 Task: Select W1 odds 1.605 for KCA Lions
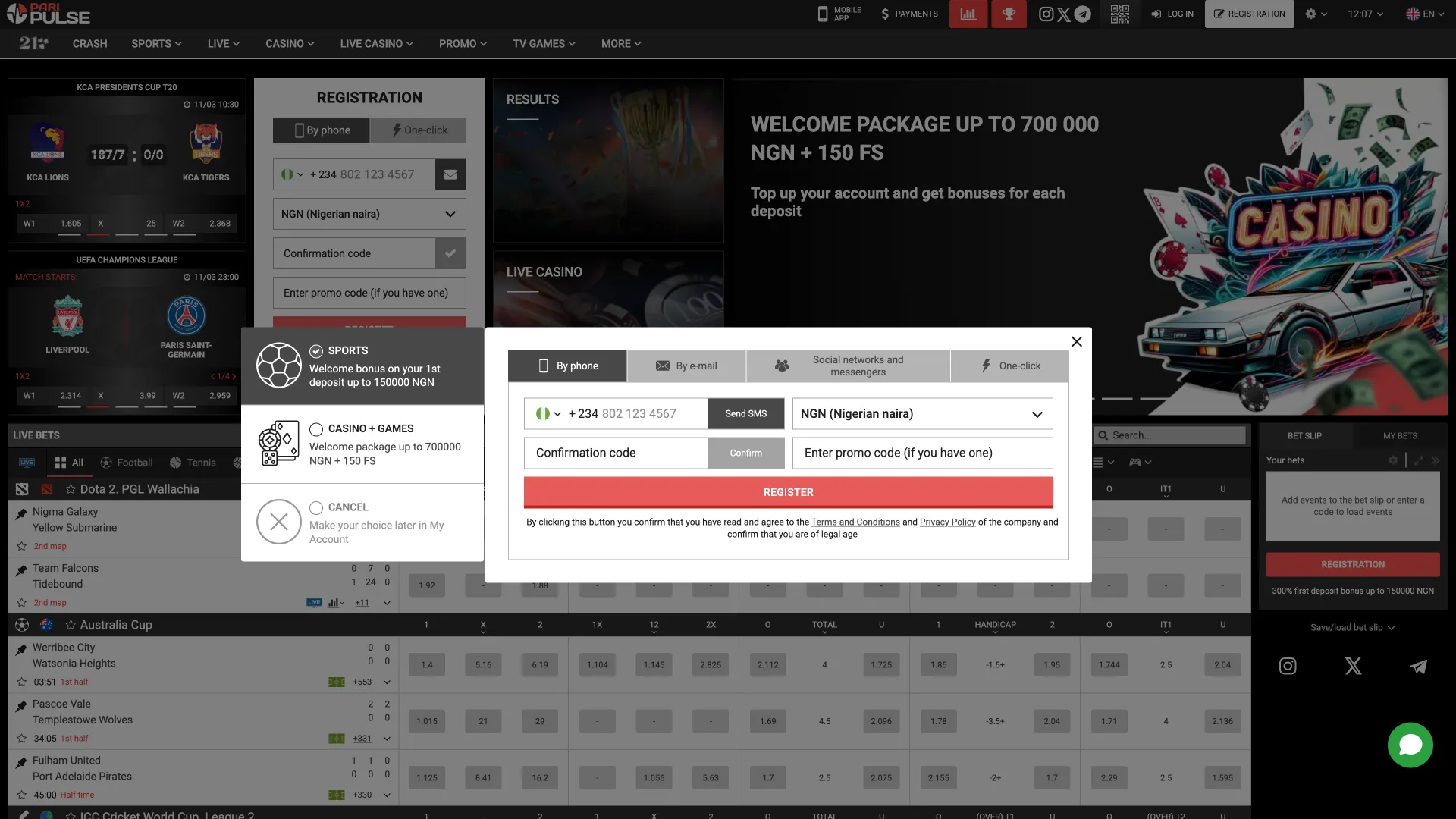[52, 224]
